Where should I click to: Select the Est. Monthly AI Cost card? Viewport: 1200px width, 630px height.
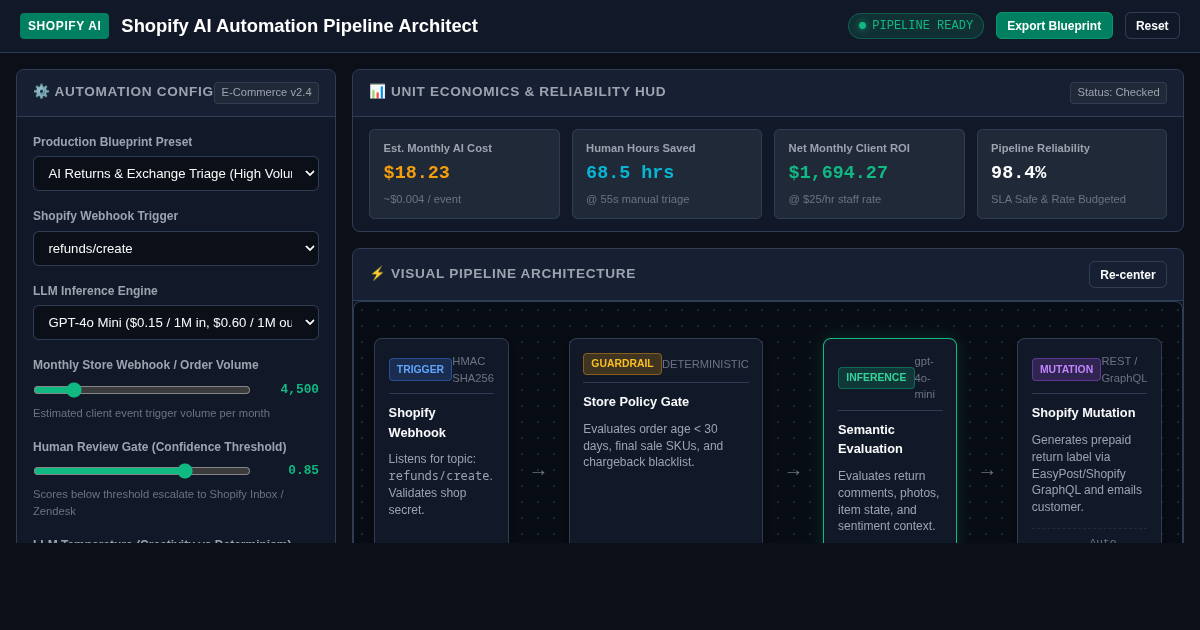tap(464, 174)
